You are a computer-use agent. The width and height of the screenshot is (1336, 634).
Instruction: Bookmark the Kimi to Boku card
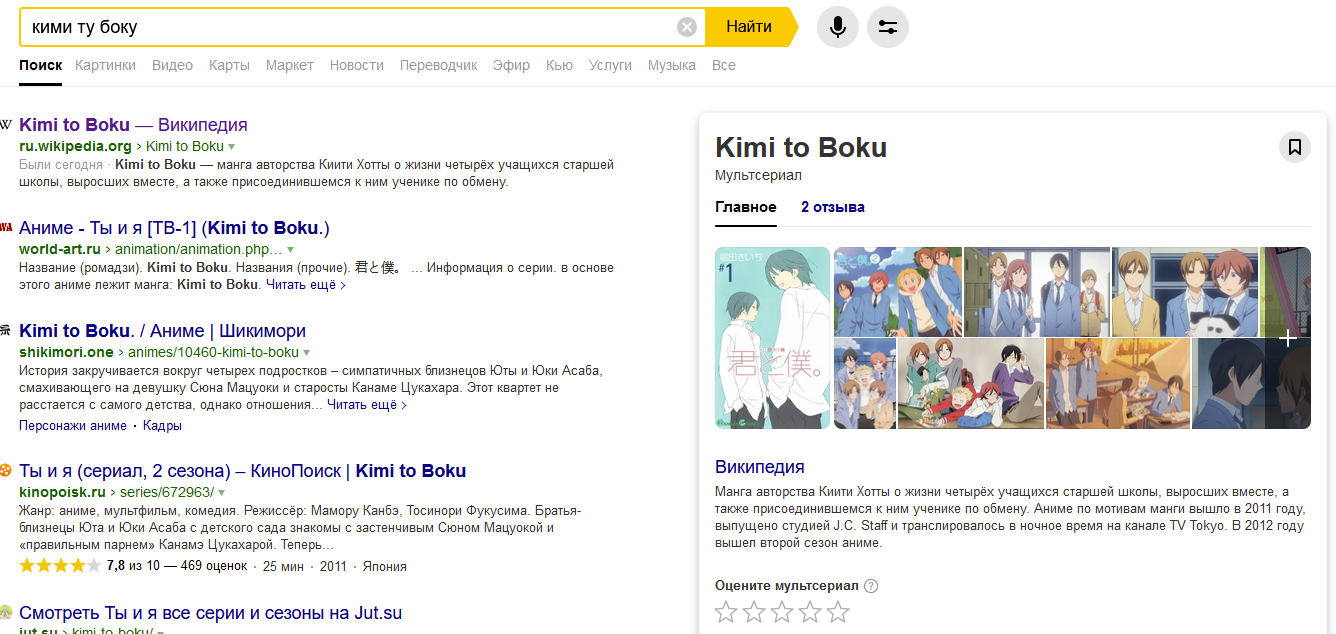click(x=1295, y=147)
